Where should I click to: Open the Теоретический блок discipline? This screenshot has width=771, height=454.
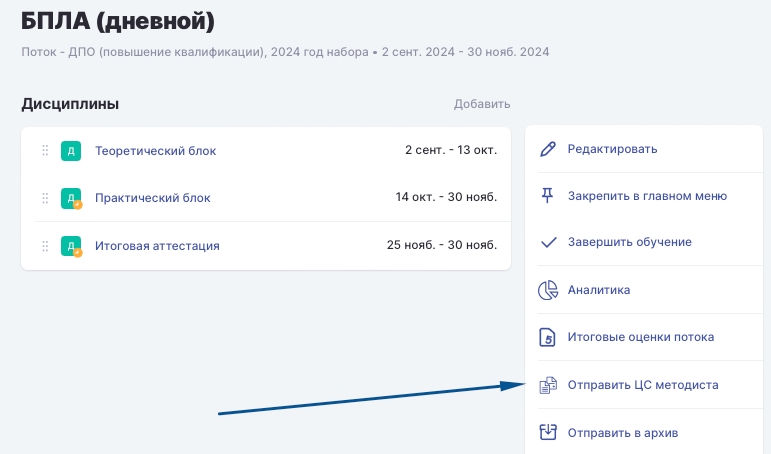pos(155,151)
